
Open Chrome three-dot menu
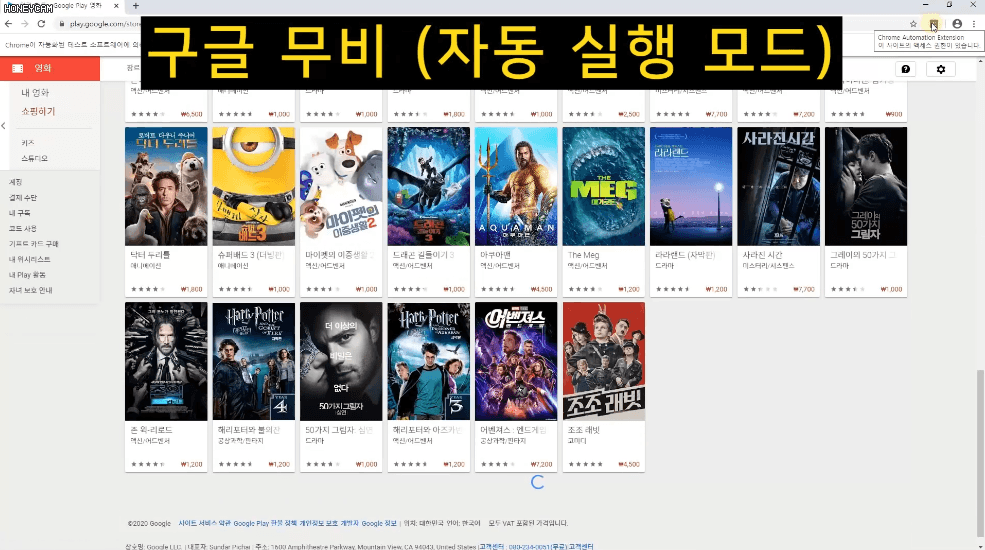coord(974,24)
